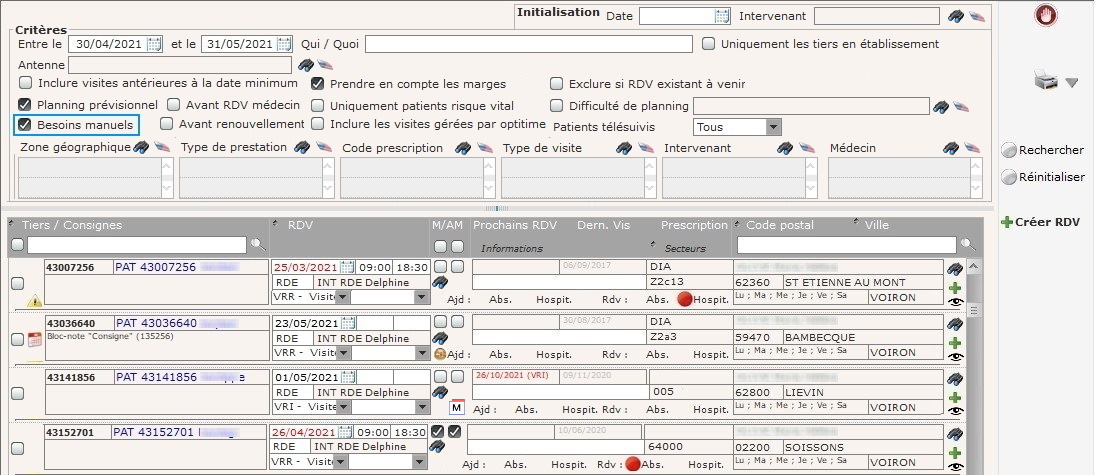Image resolution: width=1096 pixels, height=475 pixels.
Task: Click red Abs. indicator on 43152701 row
Action: pyautogui.click(x=633, y=464)
